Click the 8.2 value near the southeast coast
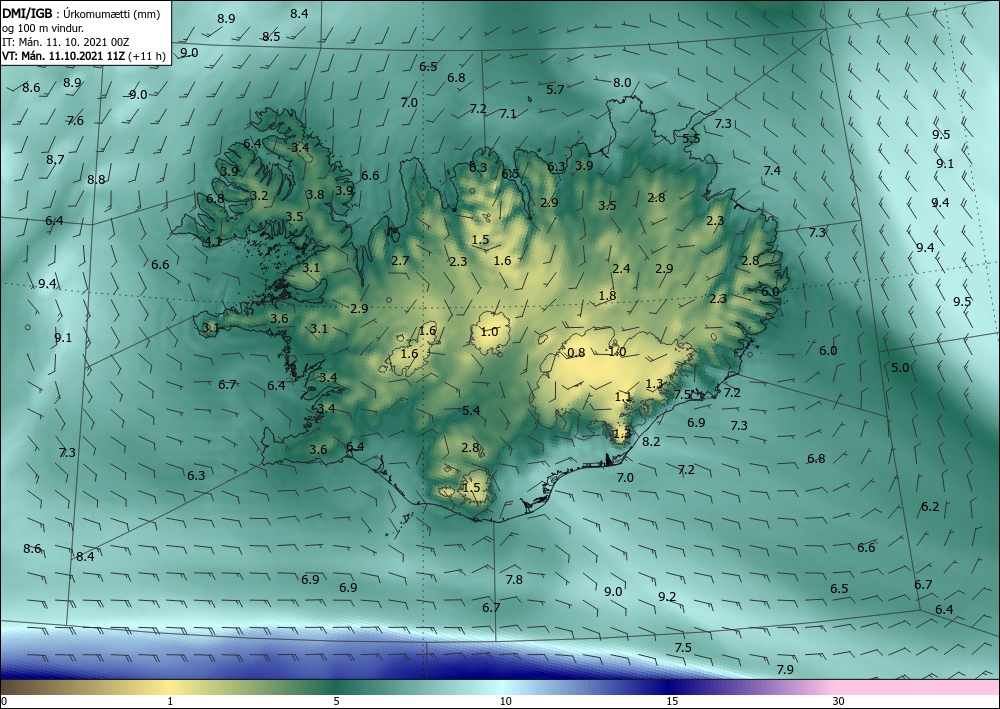This screenshot has height=709, width=1000. [x=651, y=441]
